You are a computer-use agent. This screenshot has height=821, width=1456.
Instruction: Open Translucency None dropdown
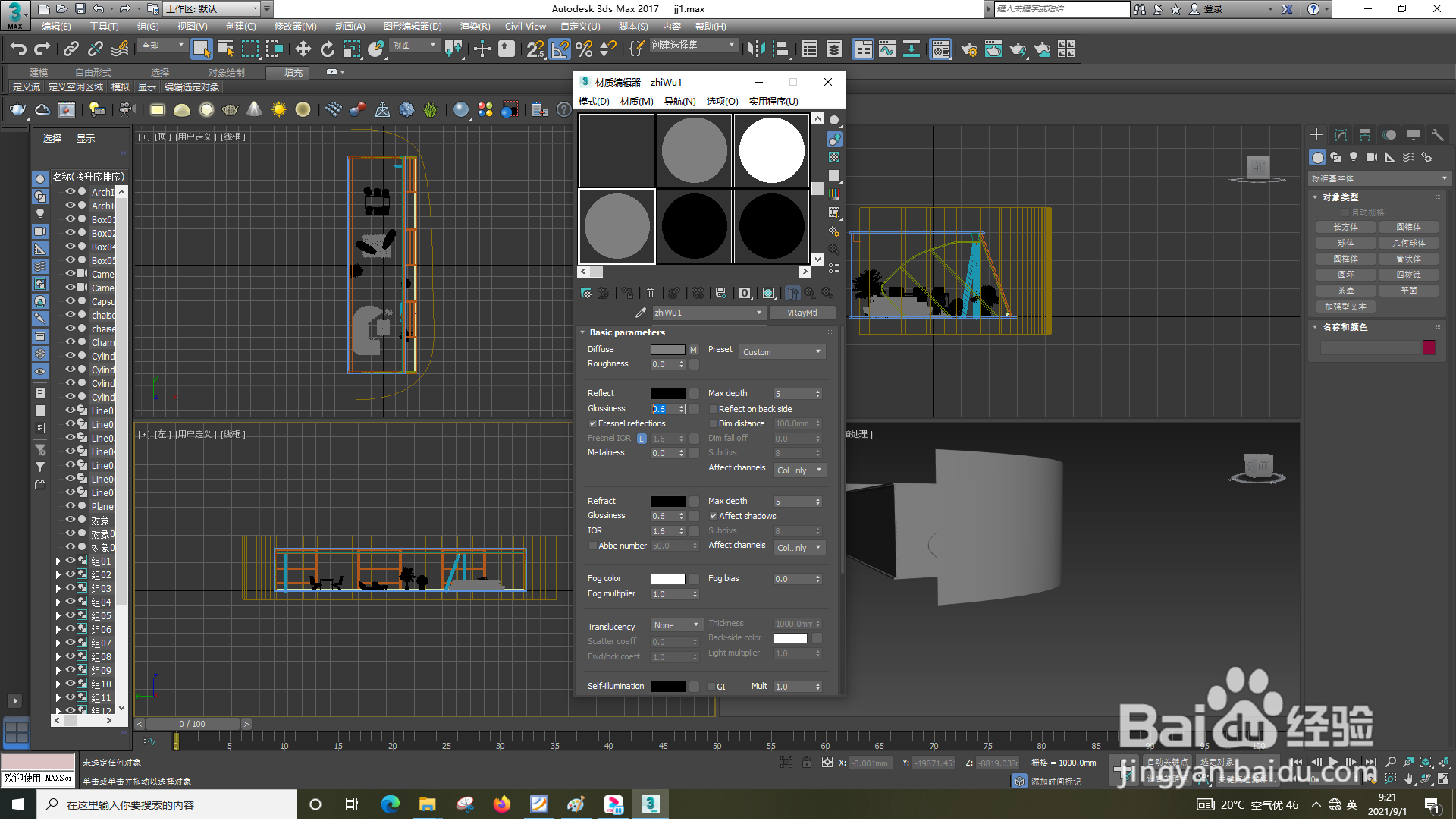[x=676, y=625]
